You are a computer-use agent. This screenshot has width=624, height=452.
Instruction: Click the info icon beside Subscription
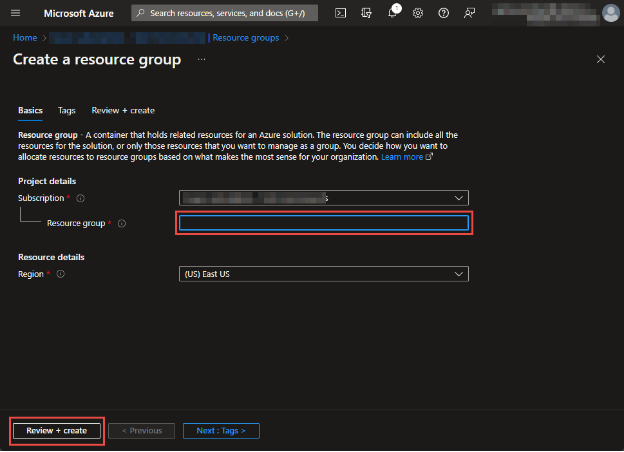tap(80, 198)
